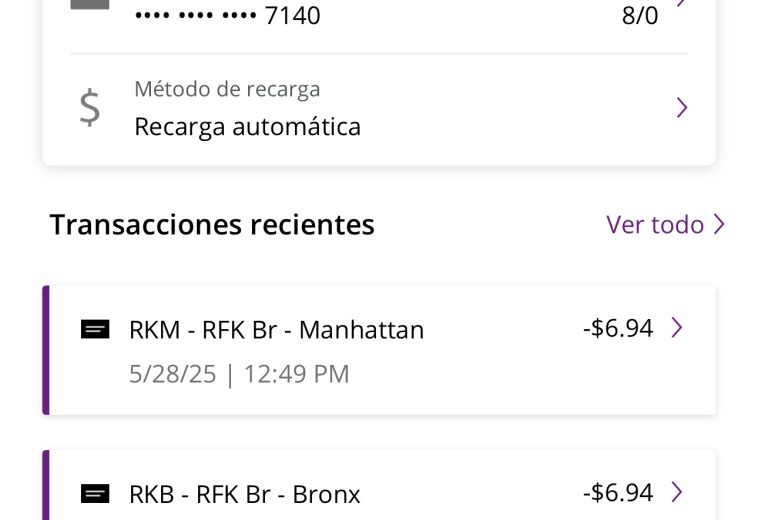758x520 pixels.
Task: Open Método de recarga row label
Action: pos(227,89)
